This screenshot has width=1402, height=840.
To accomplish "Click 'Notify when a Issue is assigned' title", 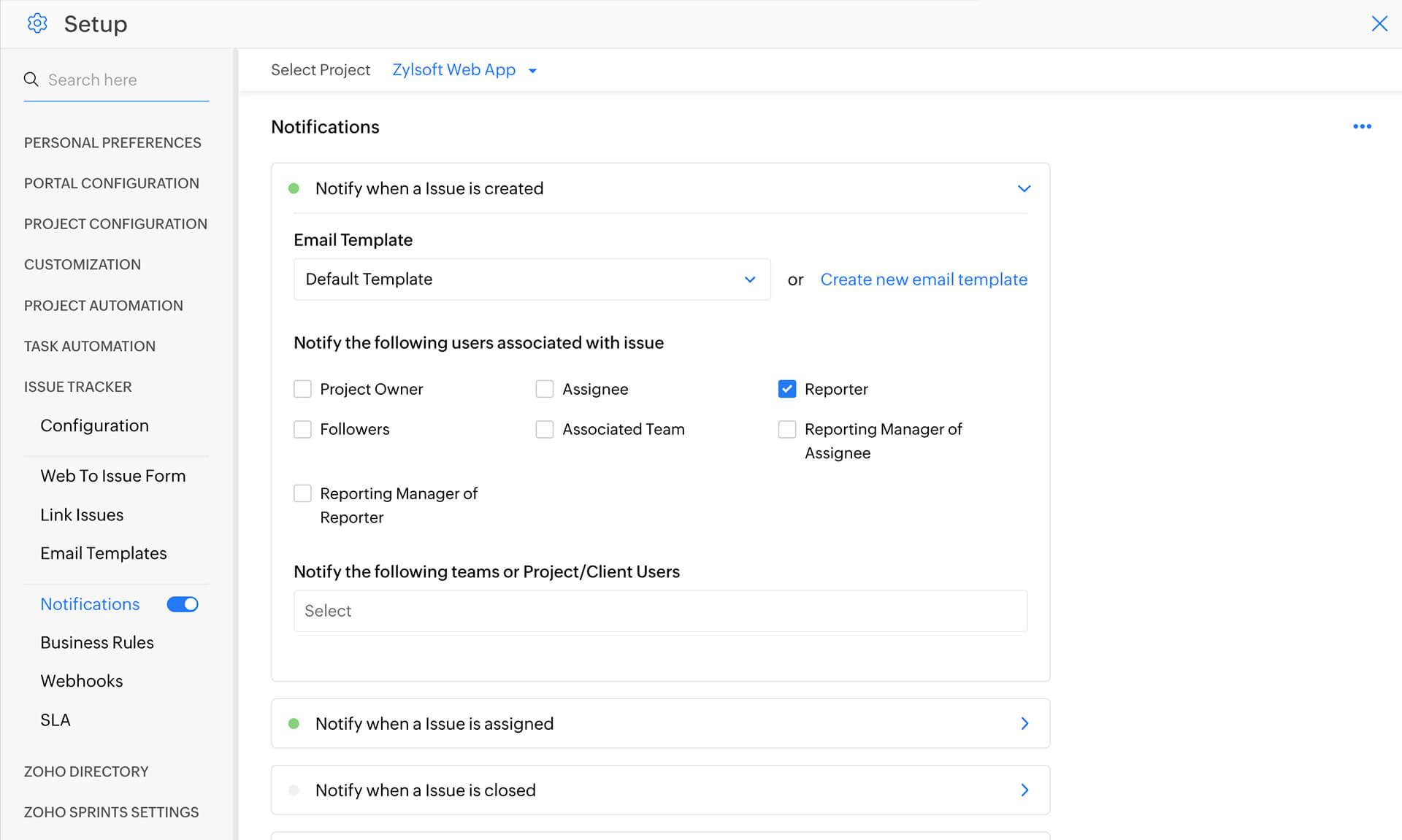I will point(434,723).
